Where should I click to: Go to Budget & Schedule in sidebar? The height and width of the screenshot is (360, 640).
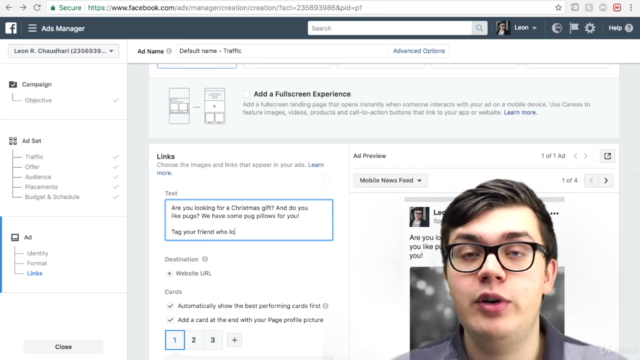52,197
